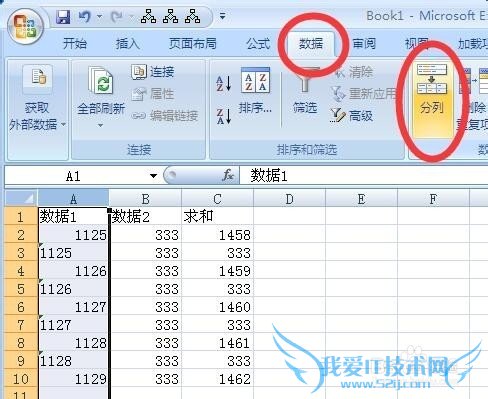Screen dimensions: 488x399
Task: Click cell A1 containing 数据1
Action: point(73,217)
